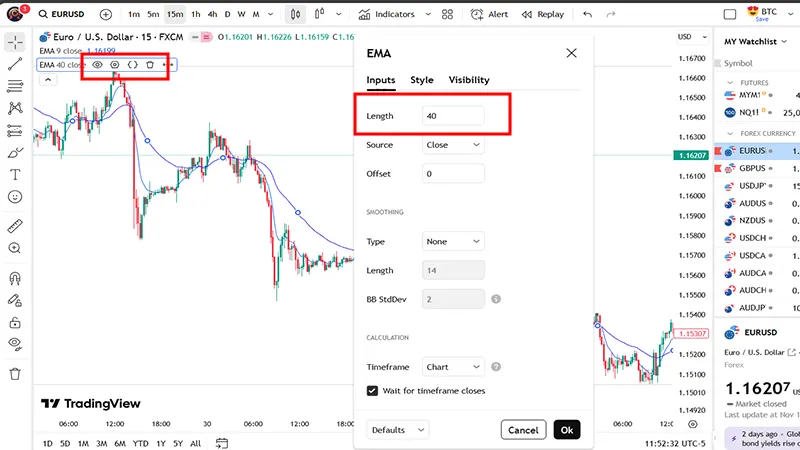
Task: Switch to the Style tab
Action: pos(422,80)
